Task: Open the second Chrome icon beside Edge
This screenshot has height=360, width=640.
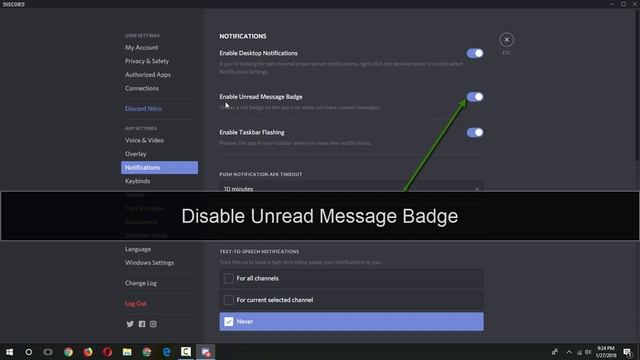Action: (147, 352)
